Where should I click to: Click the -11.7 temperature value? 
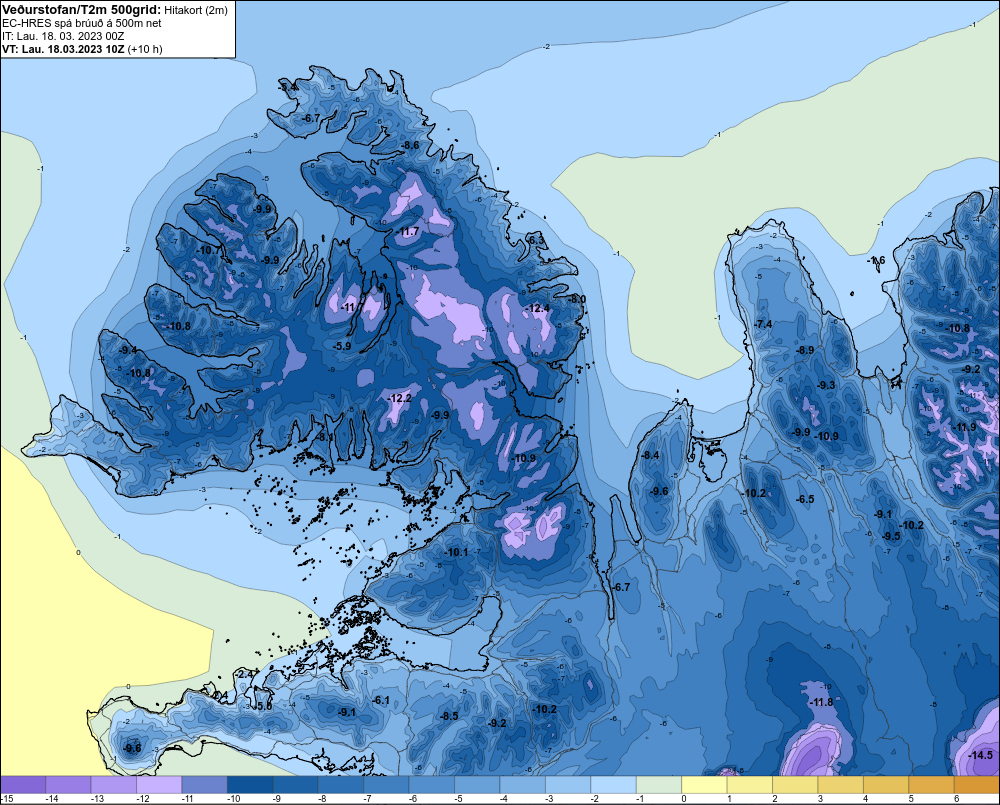(x=408, y=232)
